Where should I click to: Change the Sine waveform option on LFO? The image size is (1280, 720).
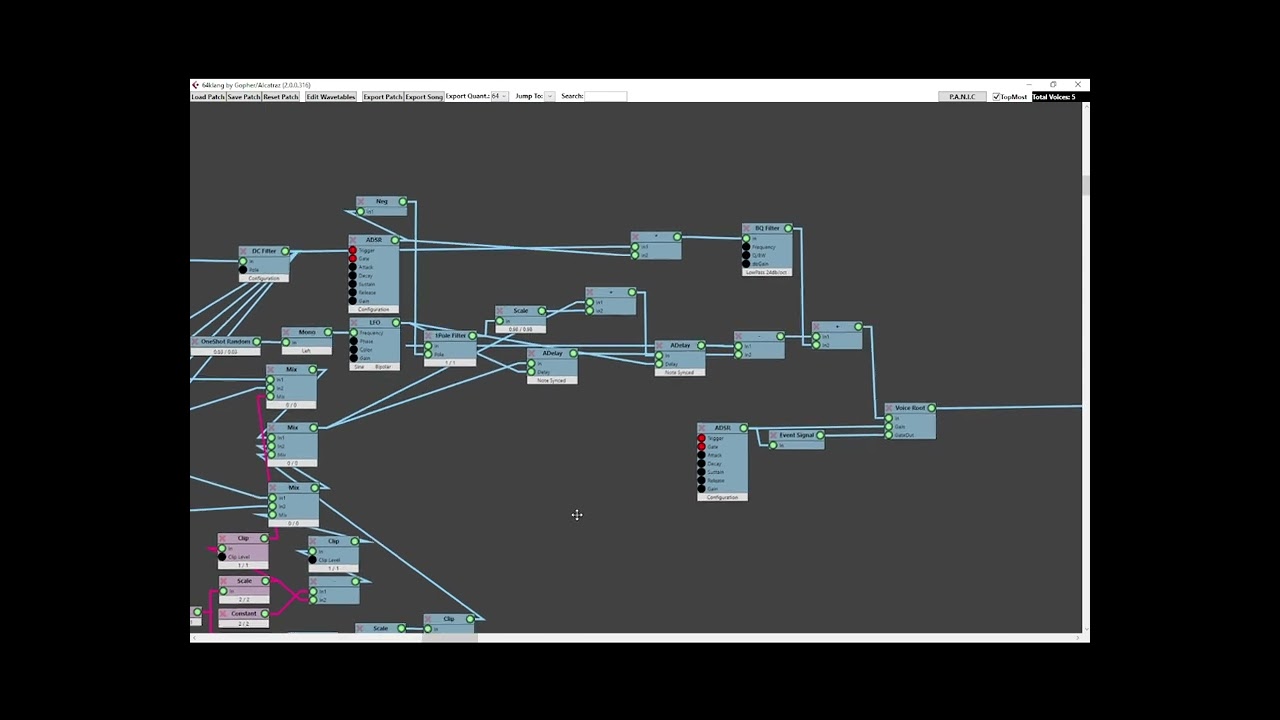click(359, 367)
